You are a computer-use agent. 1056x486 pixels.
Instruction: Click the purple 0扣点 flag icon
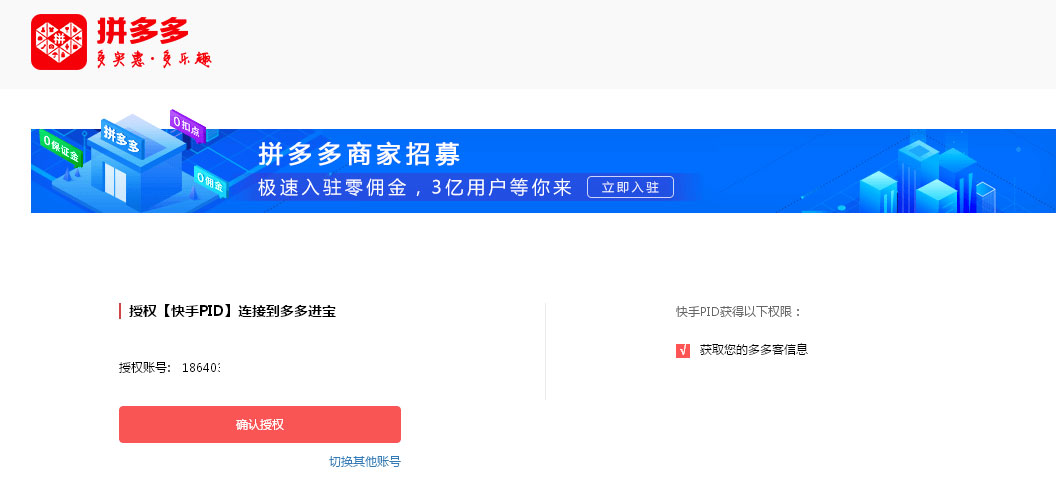point(187,124)
